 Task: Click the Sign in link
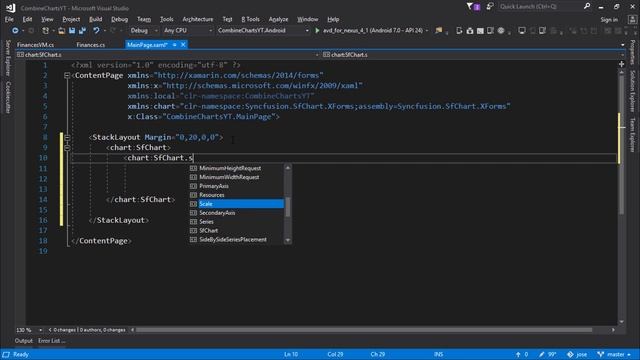pos(609,20)
